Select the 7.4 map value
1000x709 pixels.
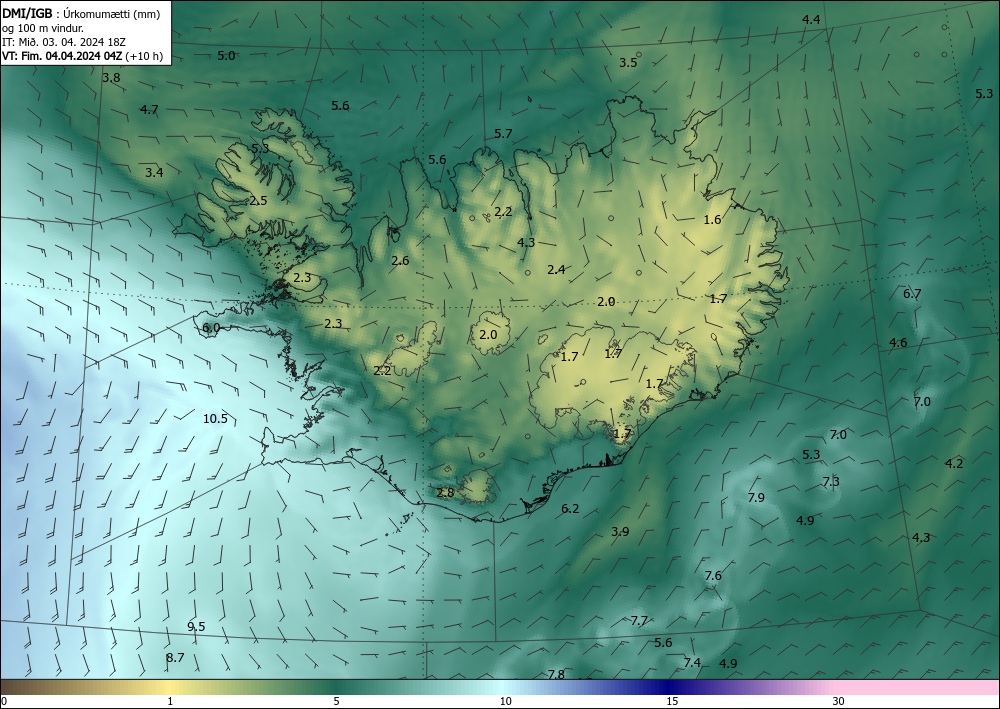click(x=692, y=662)
